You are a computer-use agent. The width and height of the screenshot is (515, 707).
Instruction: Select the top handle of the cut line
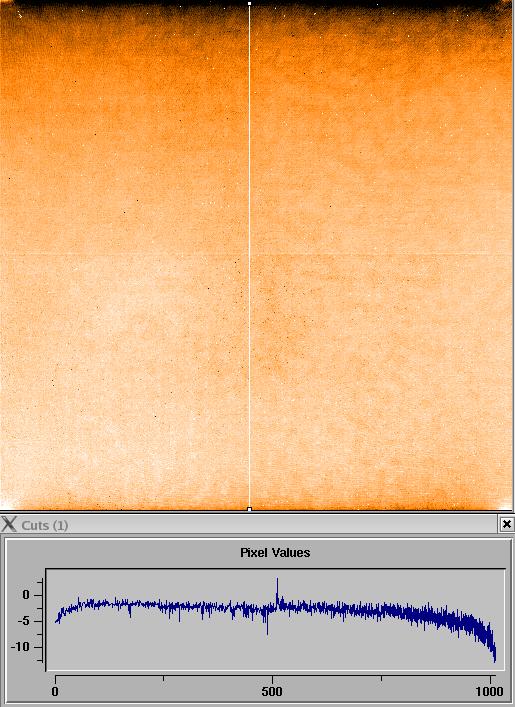250,3
